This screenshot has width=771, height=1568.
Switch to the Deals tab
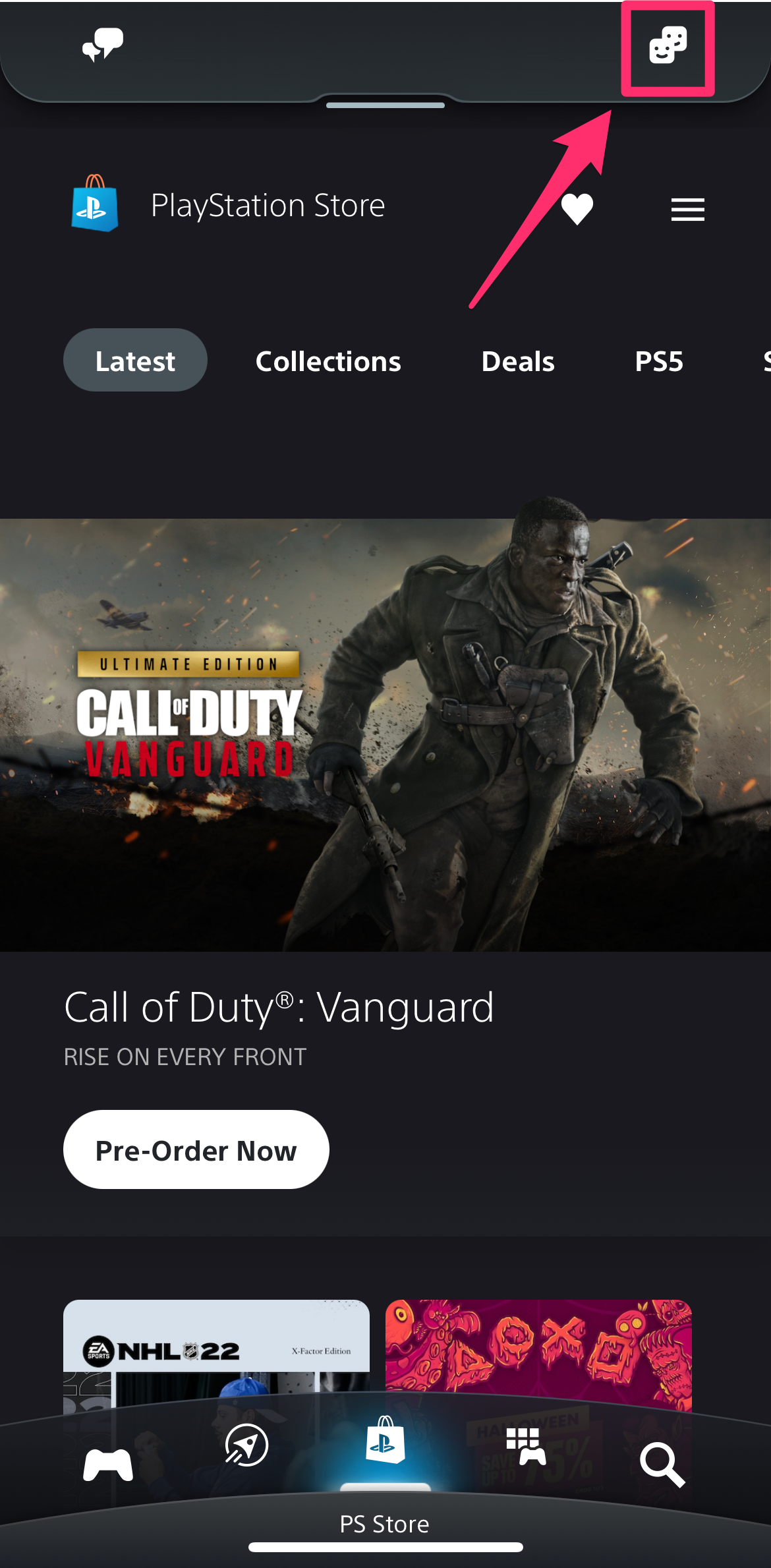(x=518, y=361)
